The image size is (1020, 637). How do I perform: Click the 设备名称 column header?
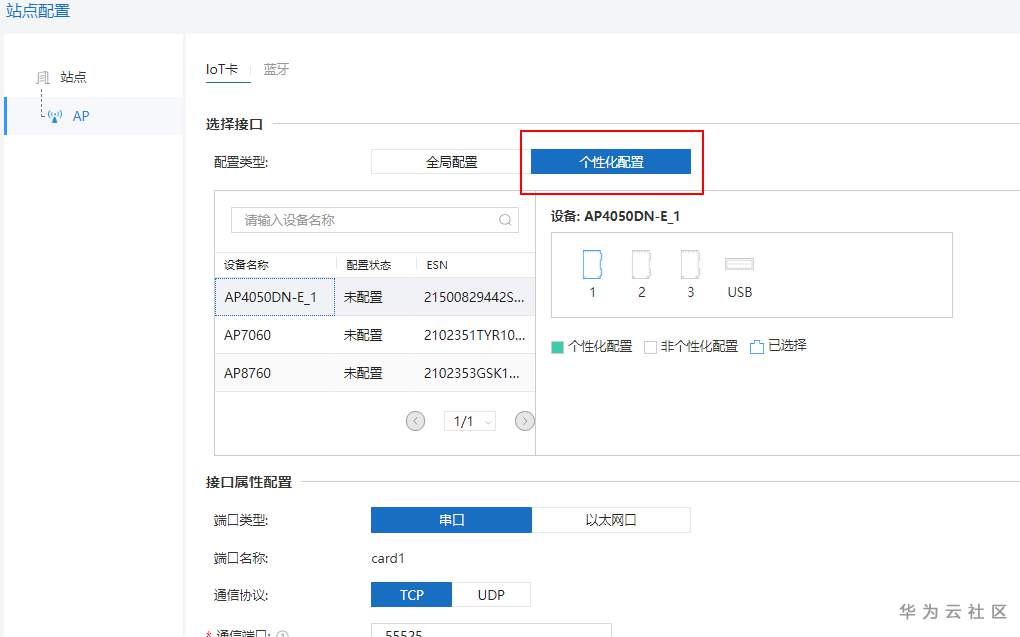click(x=246, y=265)
